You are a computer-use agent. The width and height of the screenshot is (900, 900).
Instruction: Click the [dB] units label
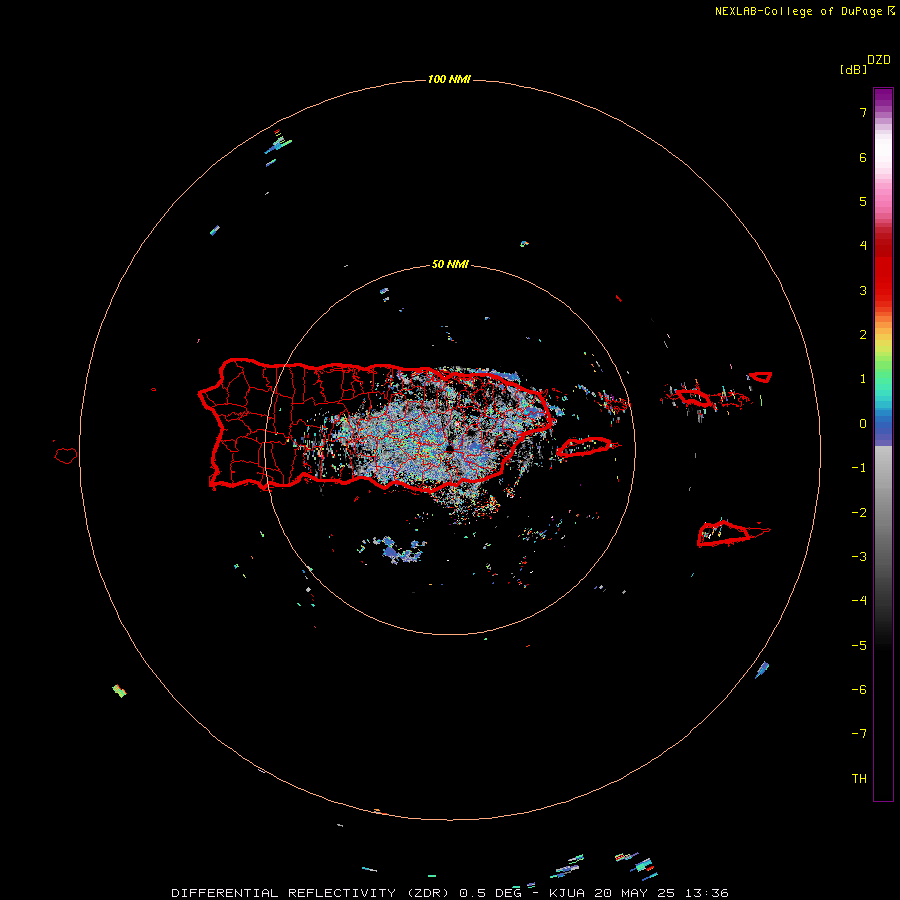(853, 69)
